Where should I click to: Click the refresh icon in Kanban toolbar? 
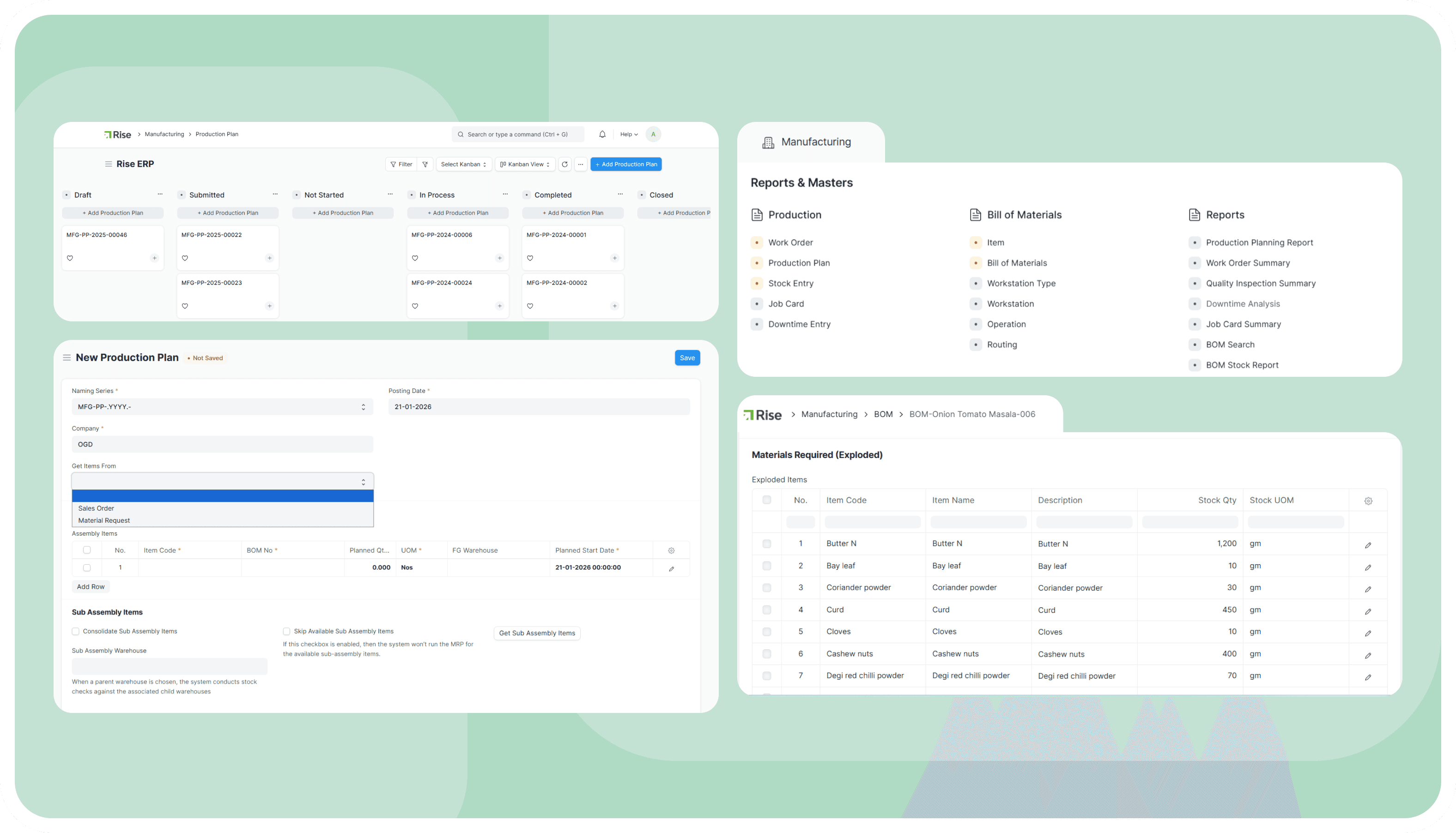pos(564,164)
